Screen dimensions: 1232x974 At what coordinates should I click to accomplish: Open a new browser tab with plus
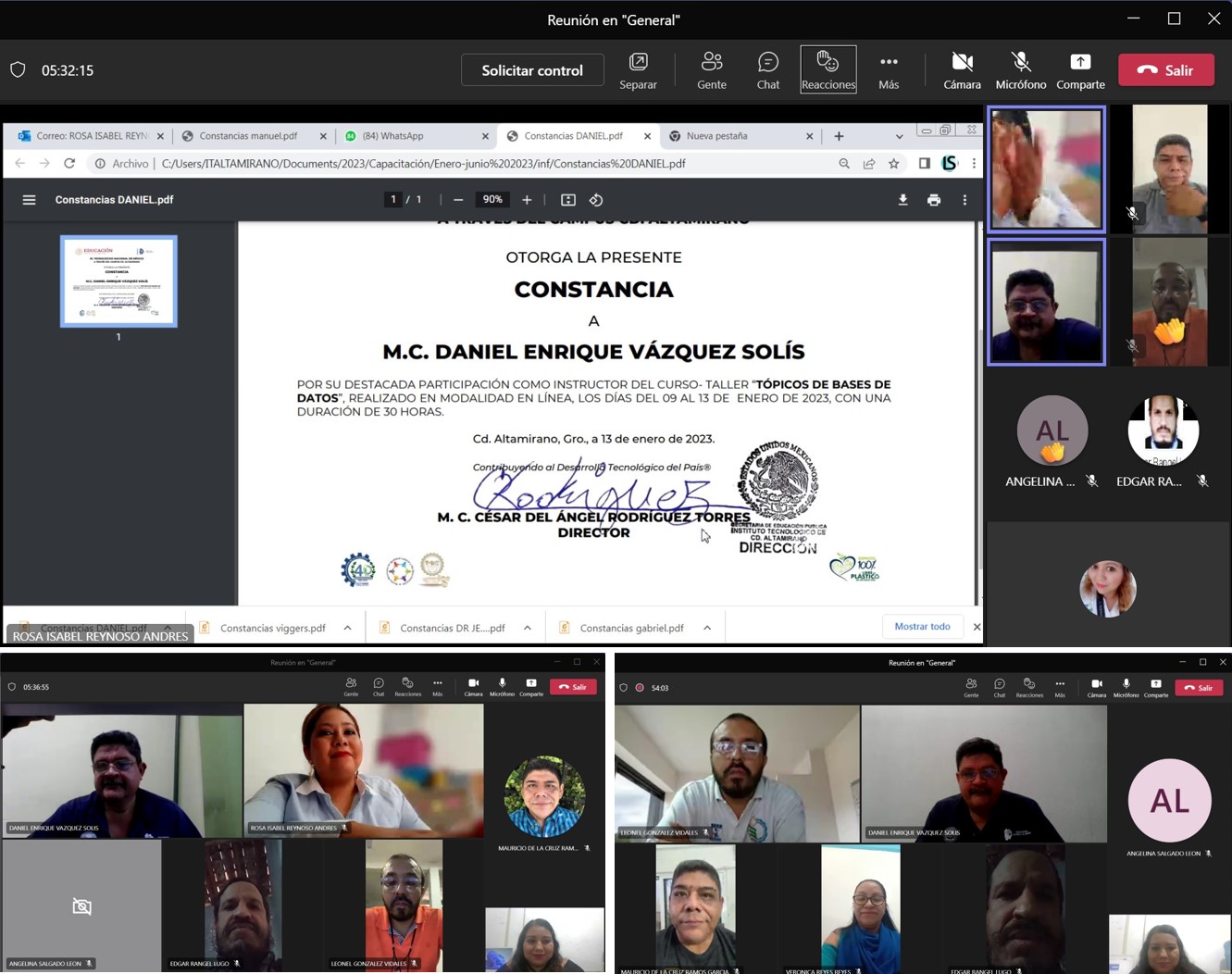click(839, 136)
